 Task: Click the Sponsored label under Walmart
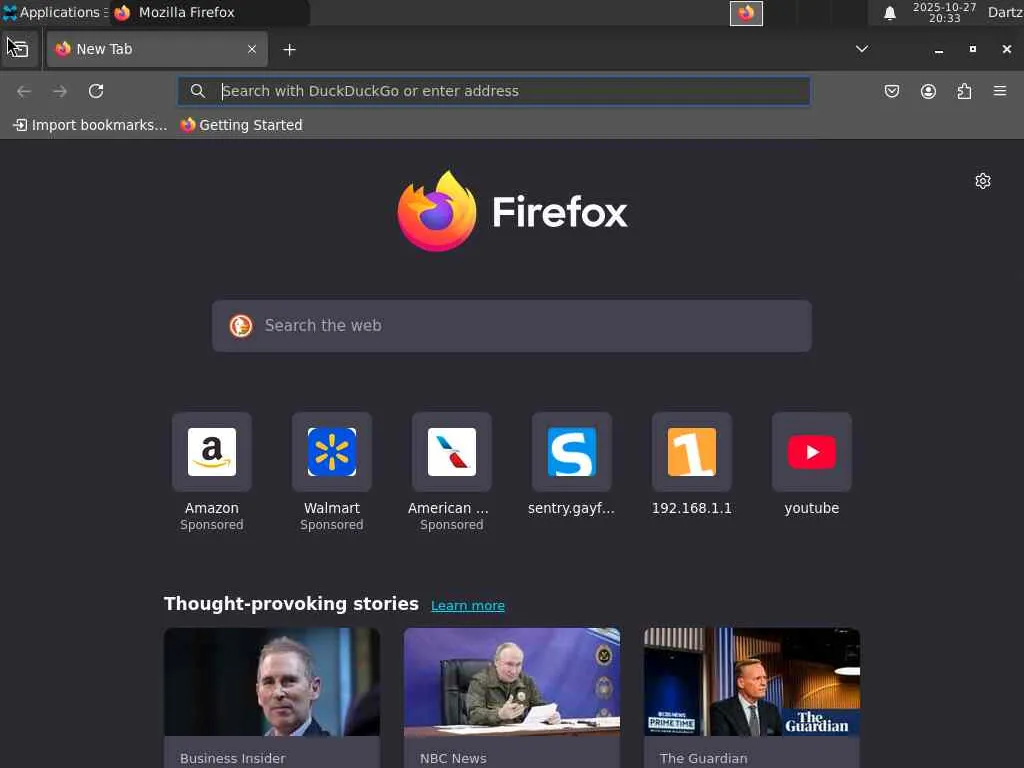tap(332, 525)
